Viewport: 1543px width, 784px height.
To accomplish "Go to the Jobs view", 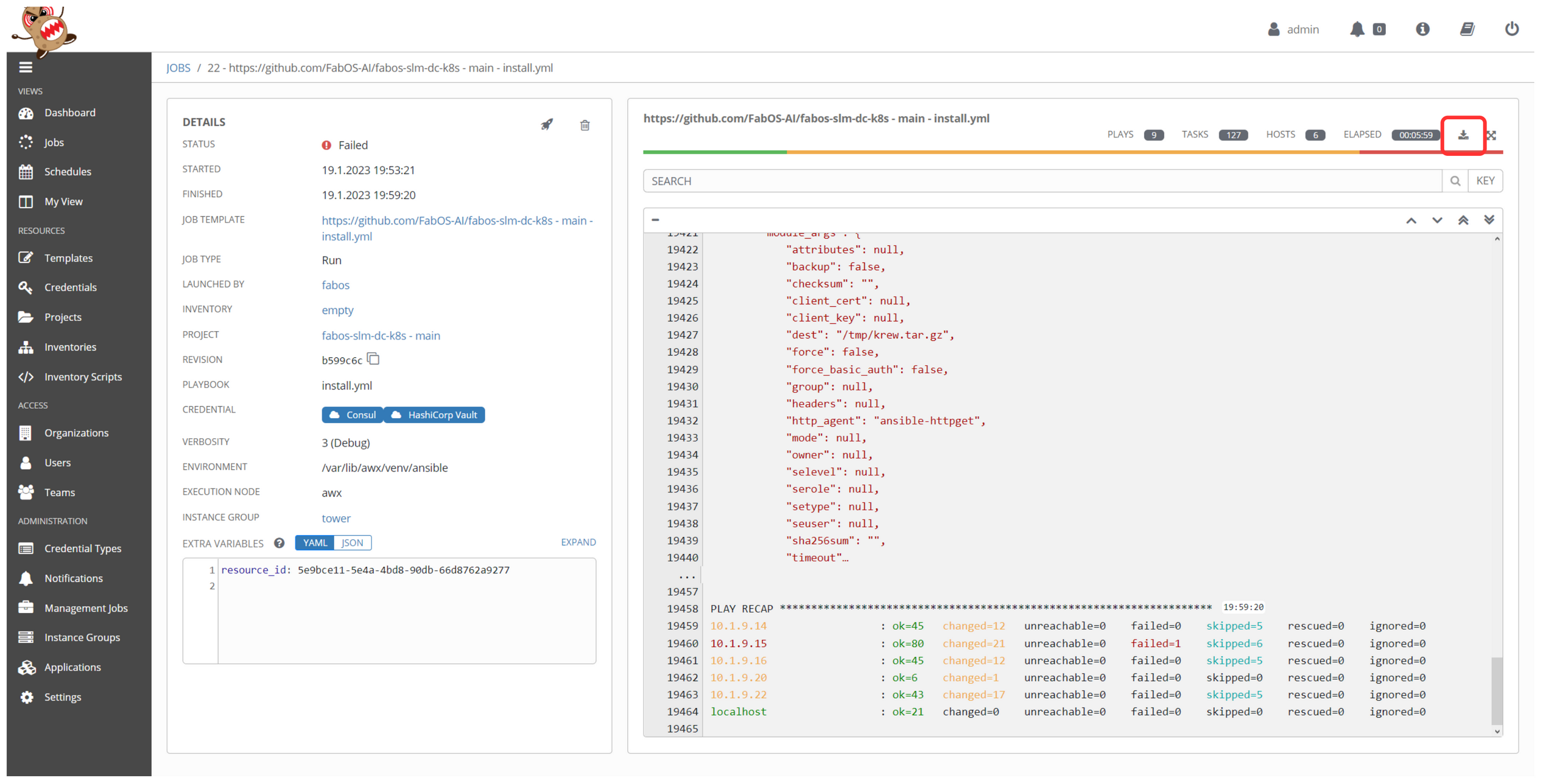I will click(x=53, y=142).
